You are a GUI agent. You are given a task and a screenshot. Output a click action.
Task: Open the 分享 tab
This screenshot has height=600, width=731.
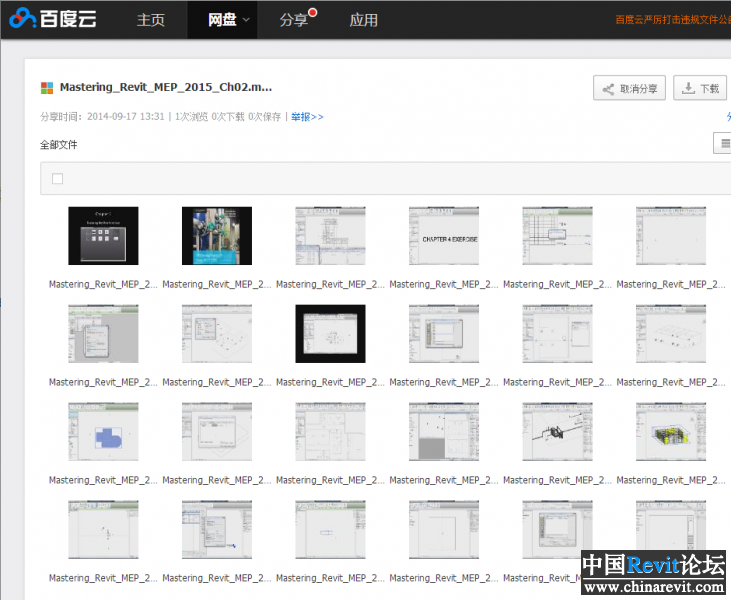(x=293, y=20)
